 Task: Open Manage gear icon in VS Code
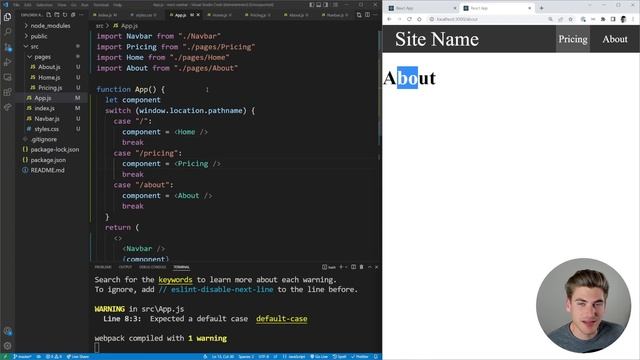tap(7, 346)
